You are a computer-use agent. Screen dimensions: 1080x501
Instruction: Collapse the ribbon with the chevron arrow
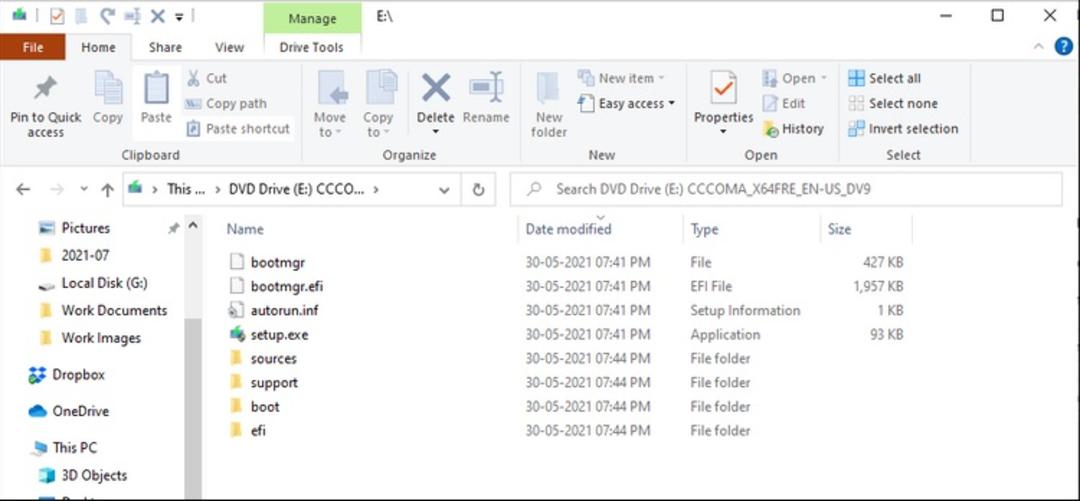[1039, 47]
